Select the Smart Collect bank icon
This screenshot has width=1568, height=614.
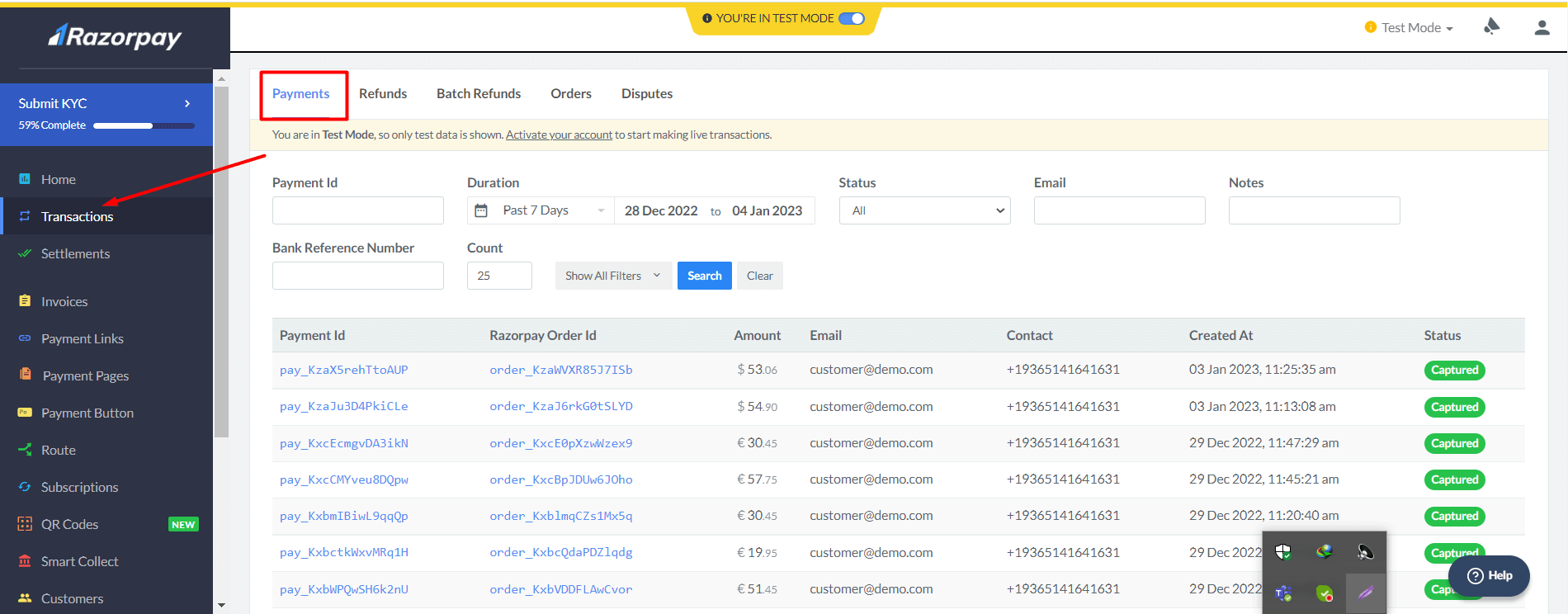(25, 561)
